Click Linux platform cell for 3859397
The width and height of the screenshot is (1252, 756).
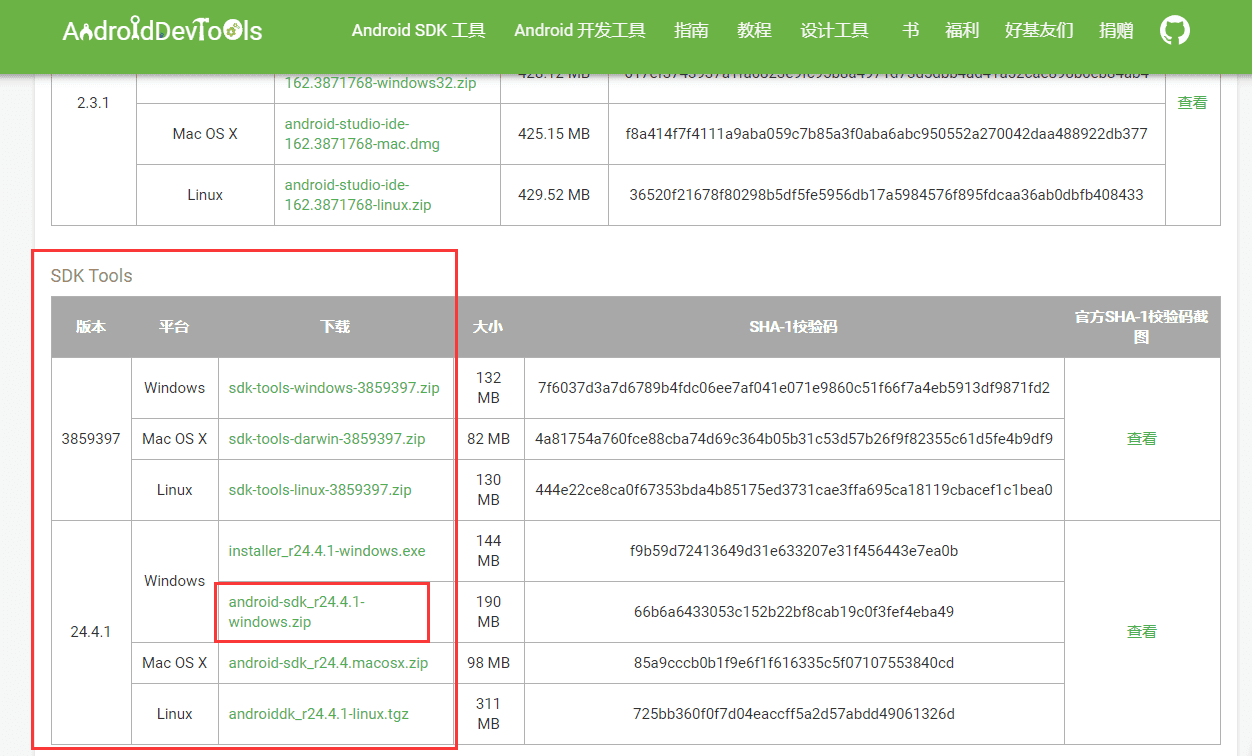coord(174,490)
